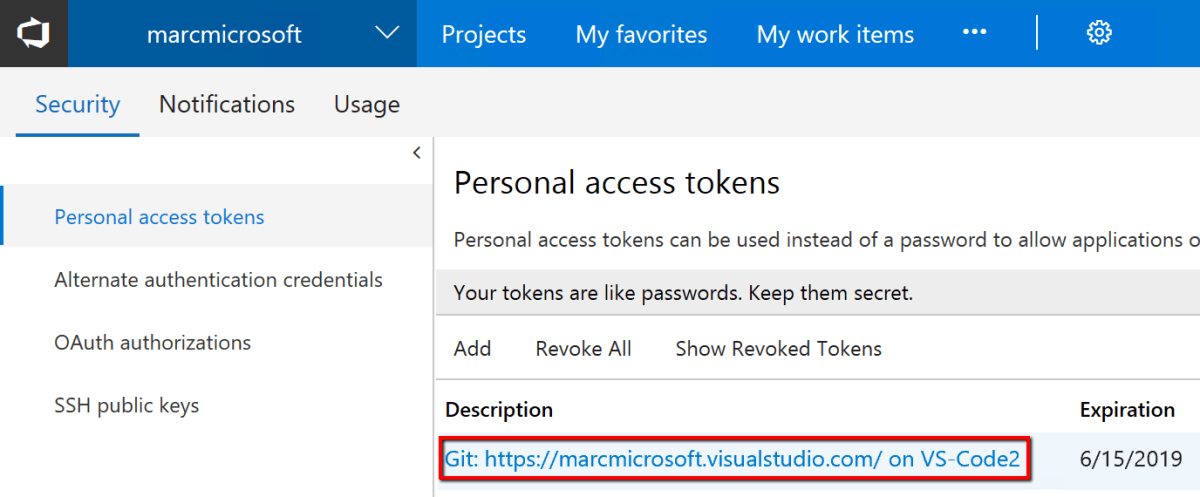Collapse the left sidebar with chevron
The image size is (1200, 497).
[x=416, y=153]
